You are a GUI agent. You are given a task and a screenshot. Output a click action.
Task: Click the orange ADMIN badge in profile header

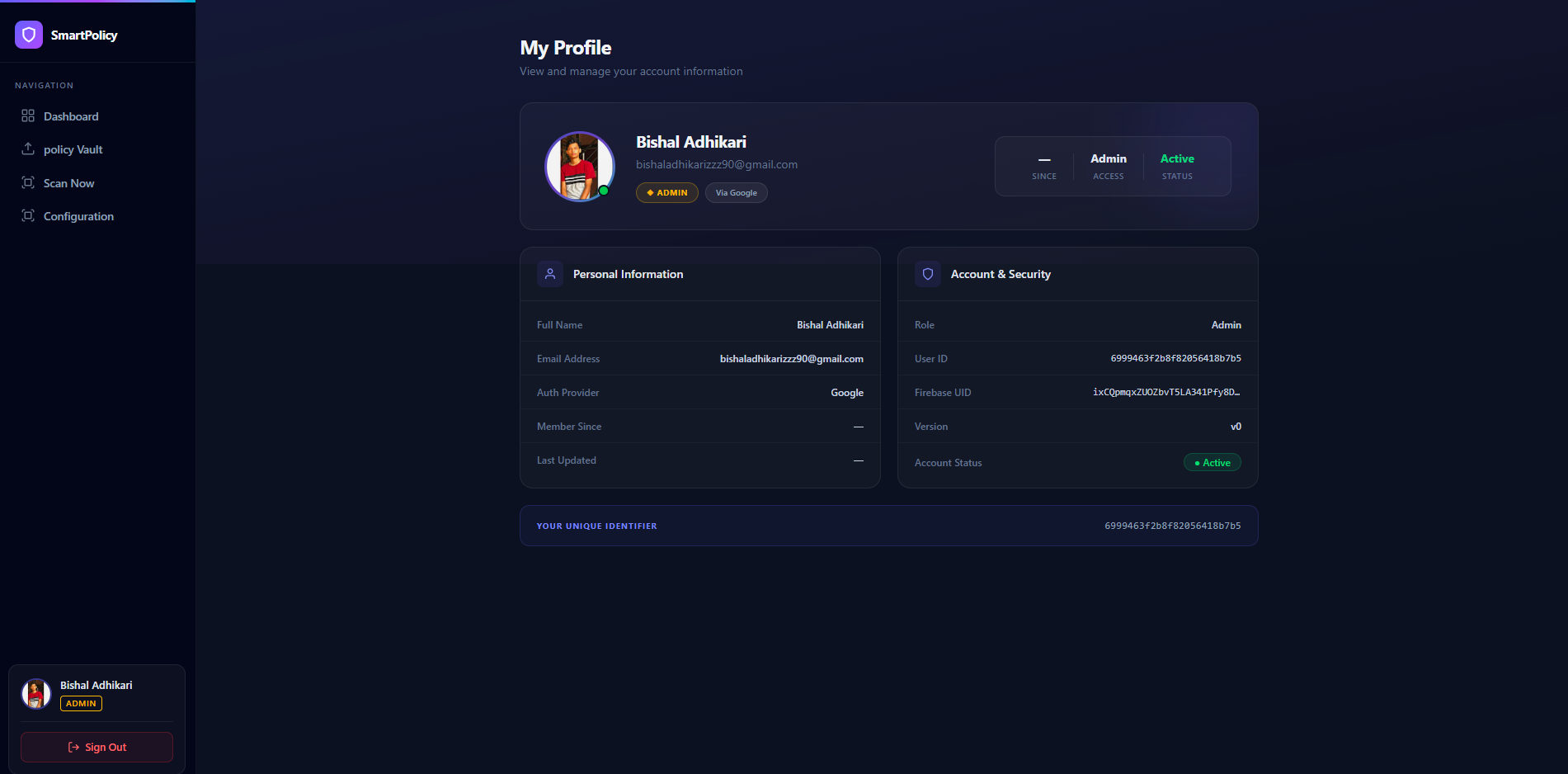[x=666, y=193]
